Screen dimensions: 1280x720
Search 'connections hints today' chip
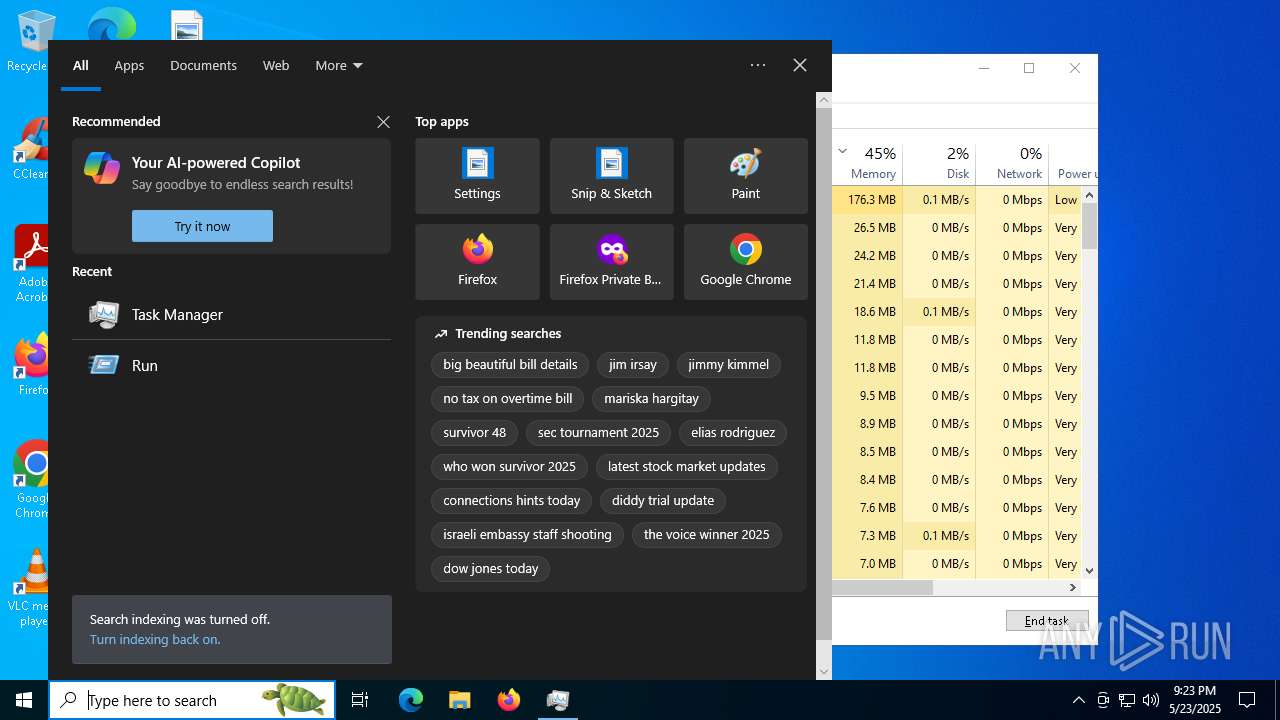pyautogui.click(x=511, y=501)
